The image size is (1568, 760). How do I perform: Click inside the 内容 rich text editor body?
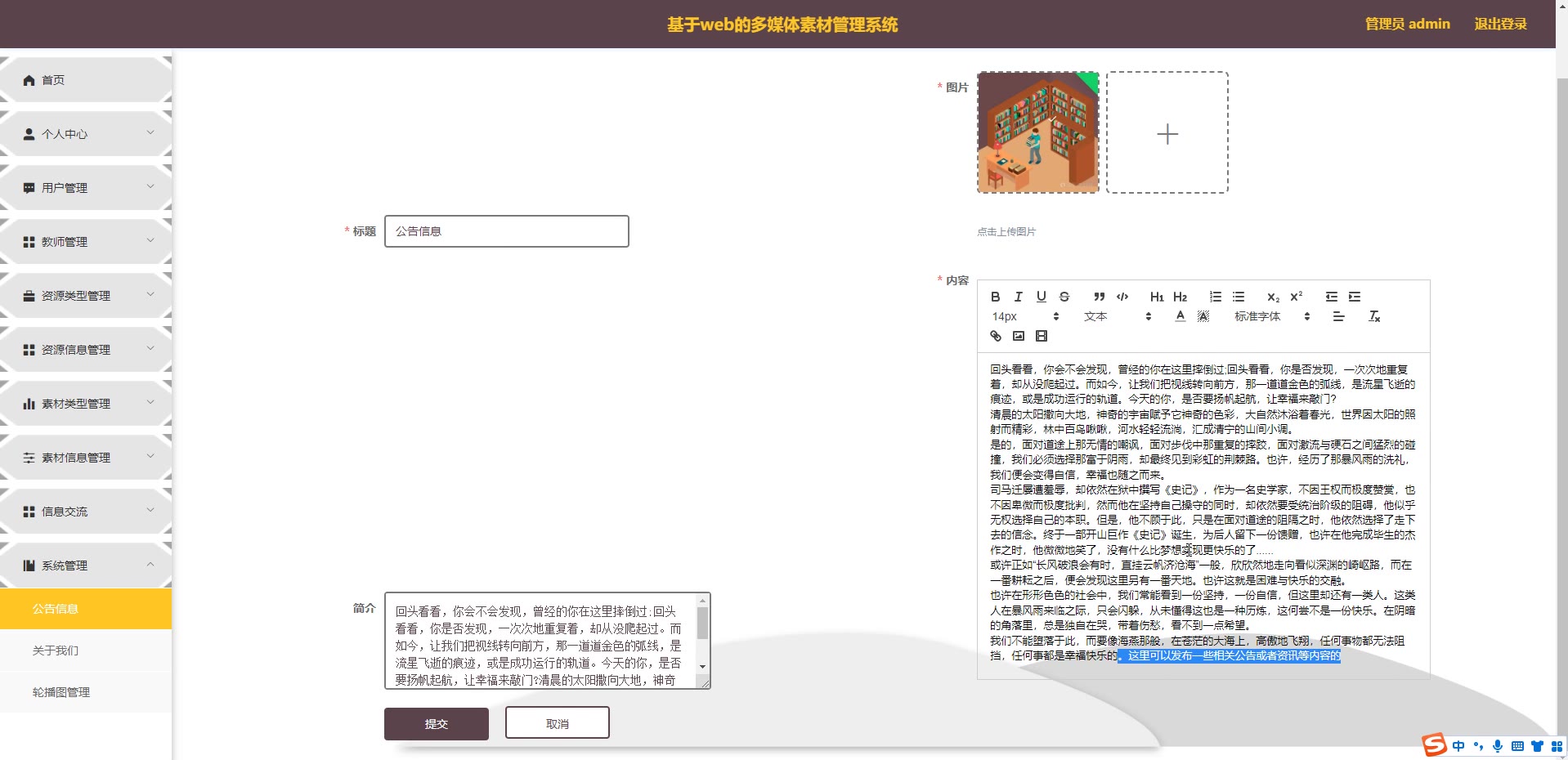pyautogui.click(x=1203, y=515)
